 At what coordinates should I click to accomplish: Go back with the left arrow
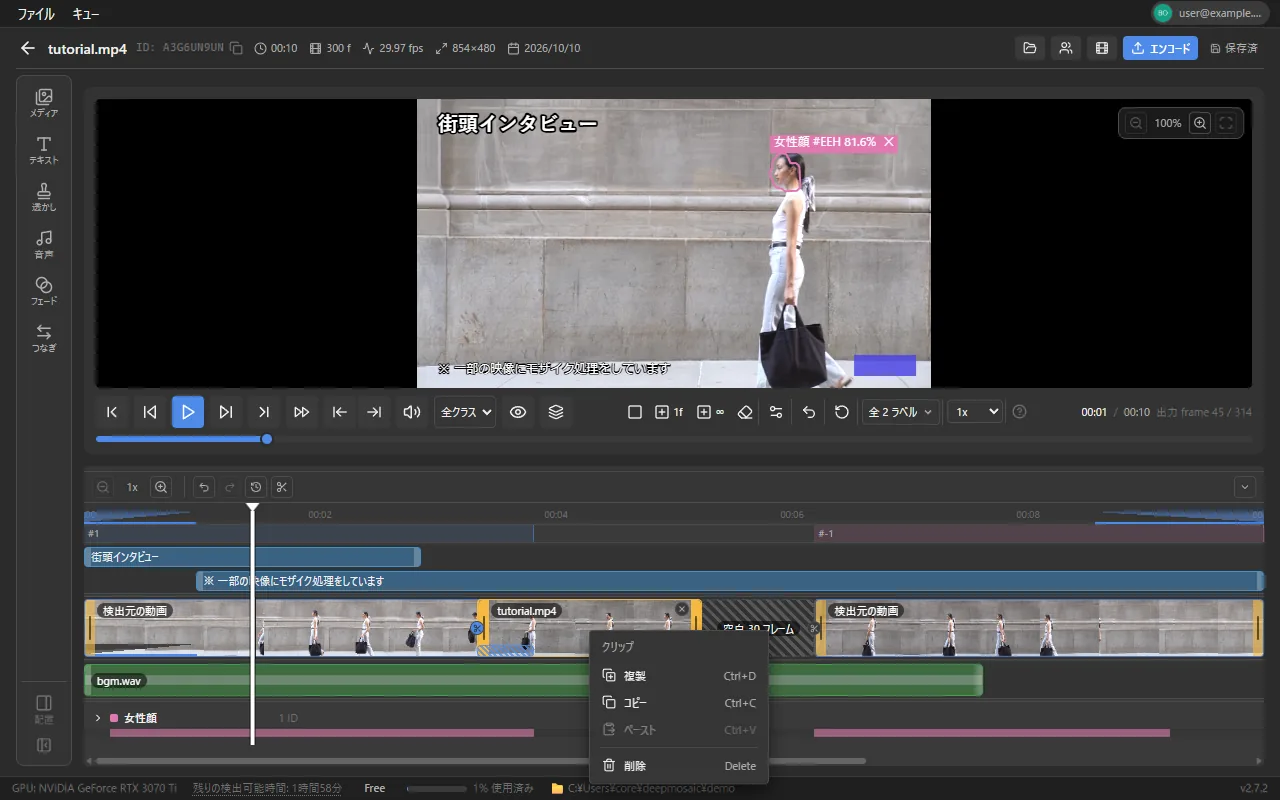tap(28, 48)
